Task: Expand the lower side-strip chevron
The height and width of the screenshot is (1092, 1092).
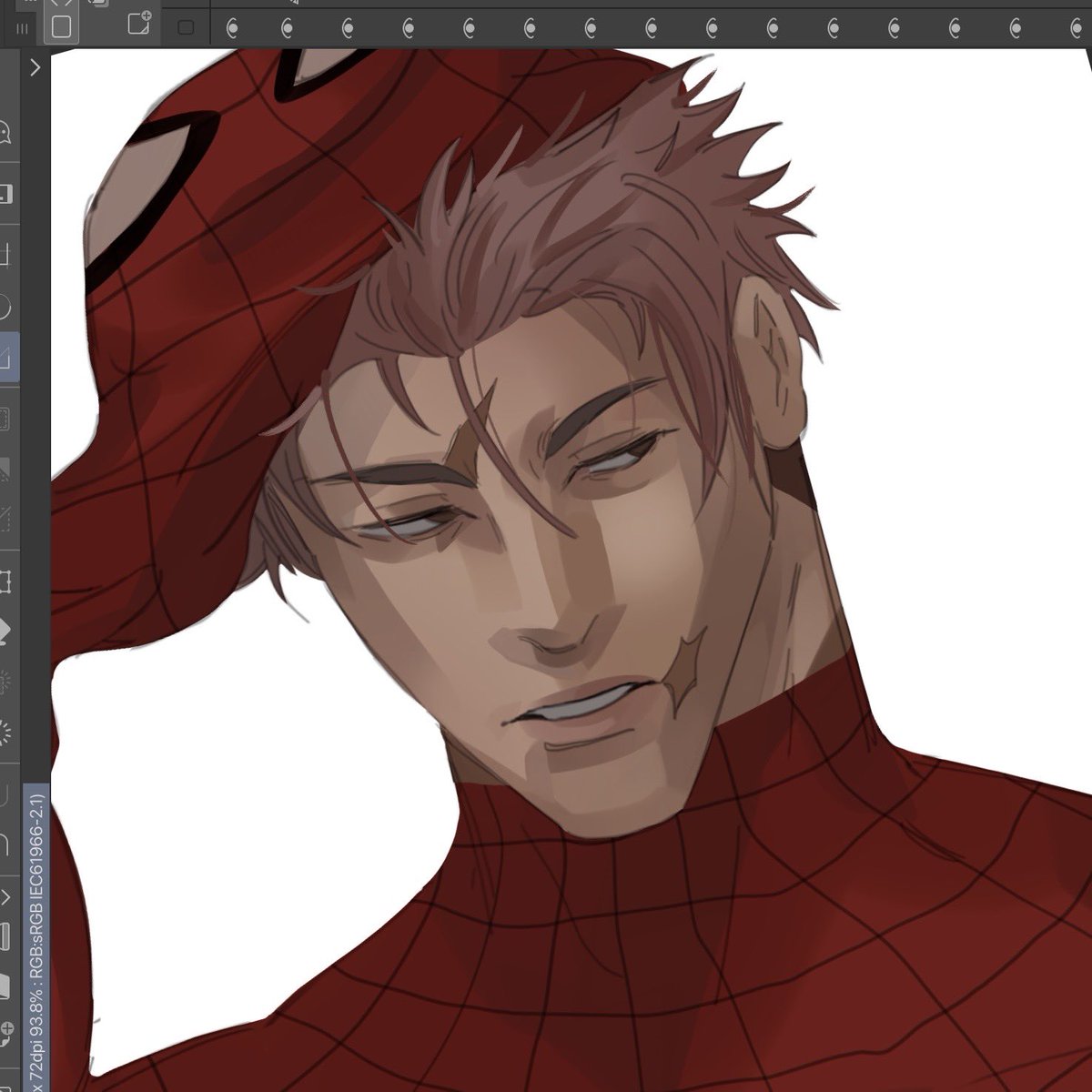Action: 6,897
